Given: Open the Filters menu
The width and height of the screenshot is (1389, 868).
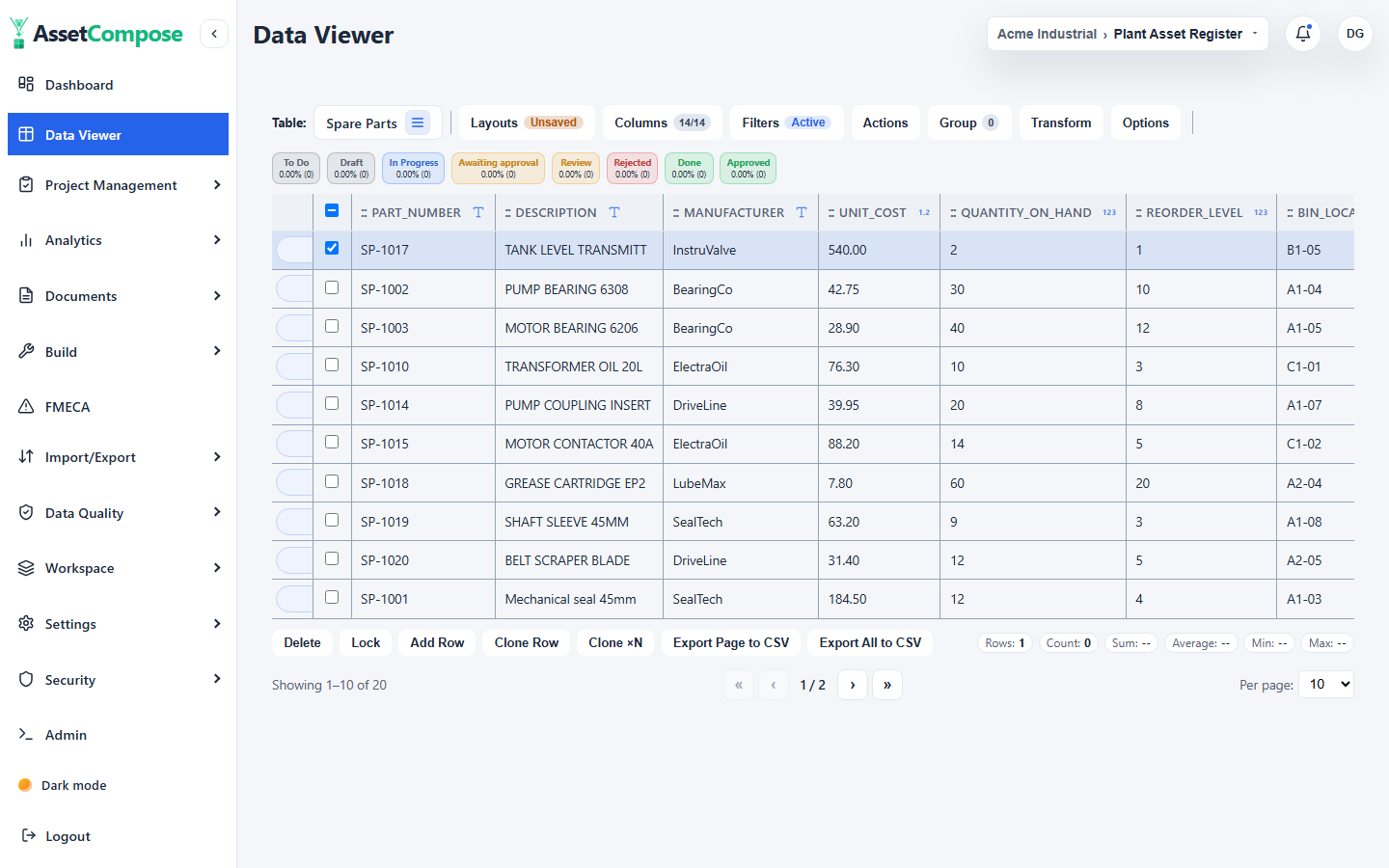Looking at the screenshot, I should point(786,122).
